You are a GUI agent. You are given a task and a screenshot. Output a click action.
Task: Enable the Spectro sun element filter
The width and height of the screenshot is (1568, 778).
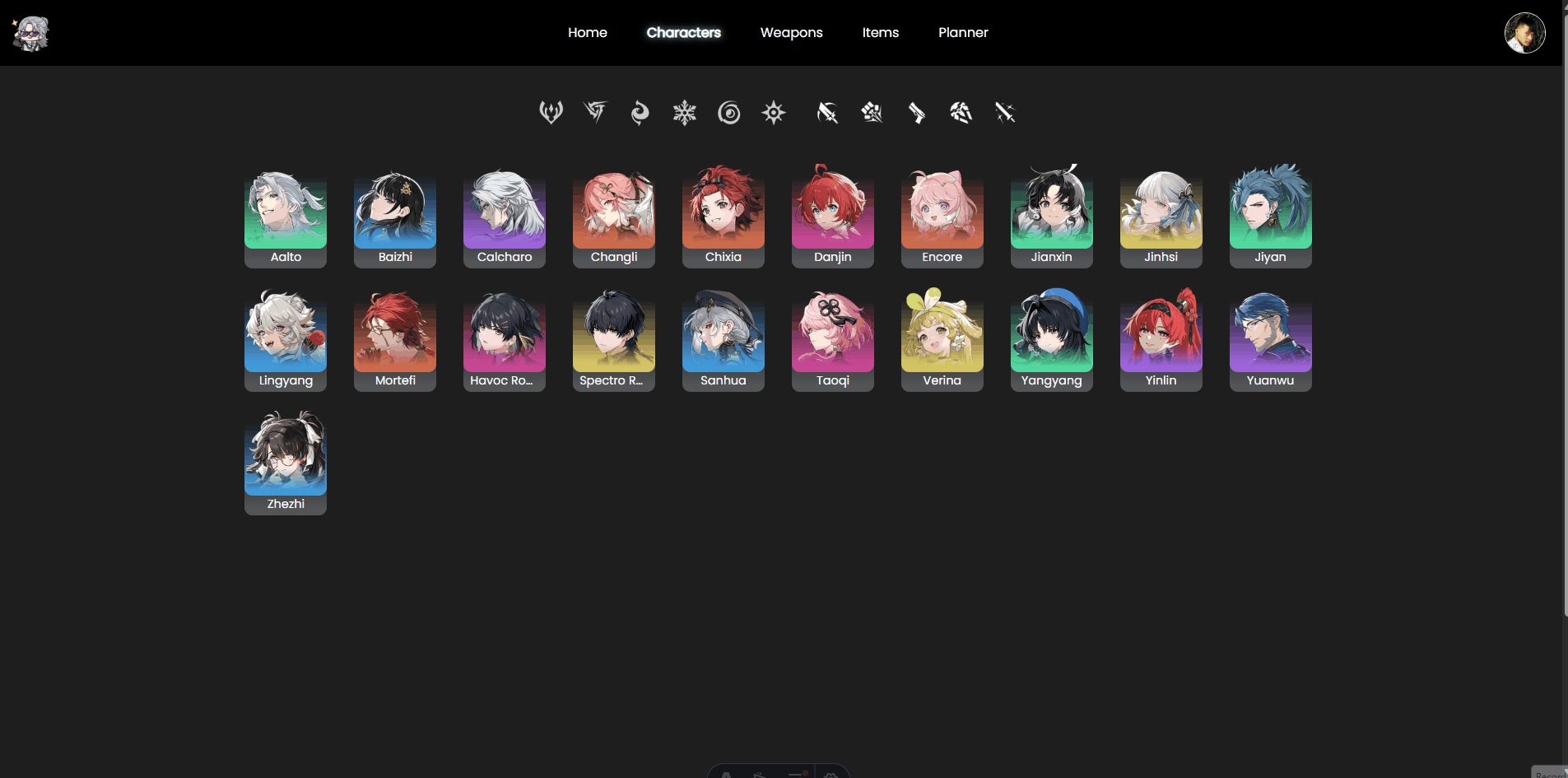[x=773, y=112]
